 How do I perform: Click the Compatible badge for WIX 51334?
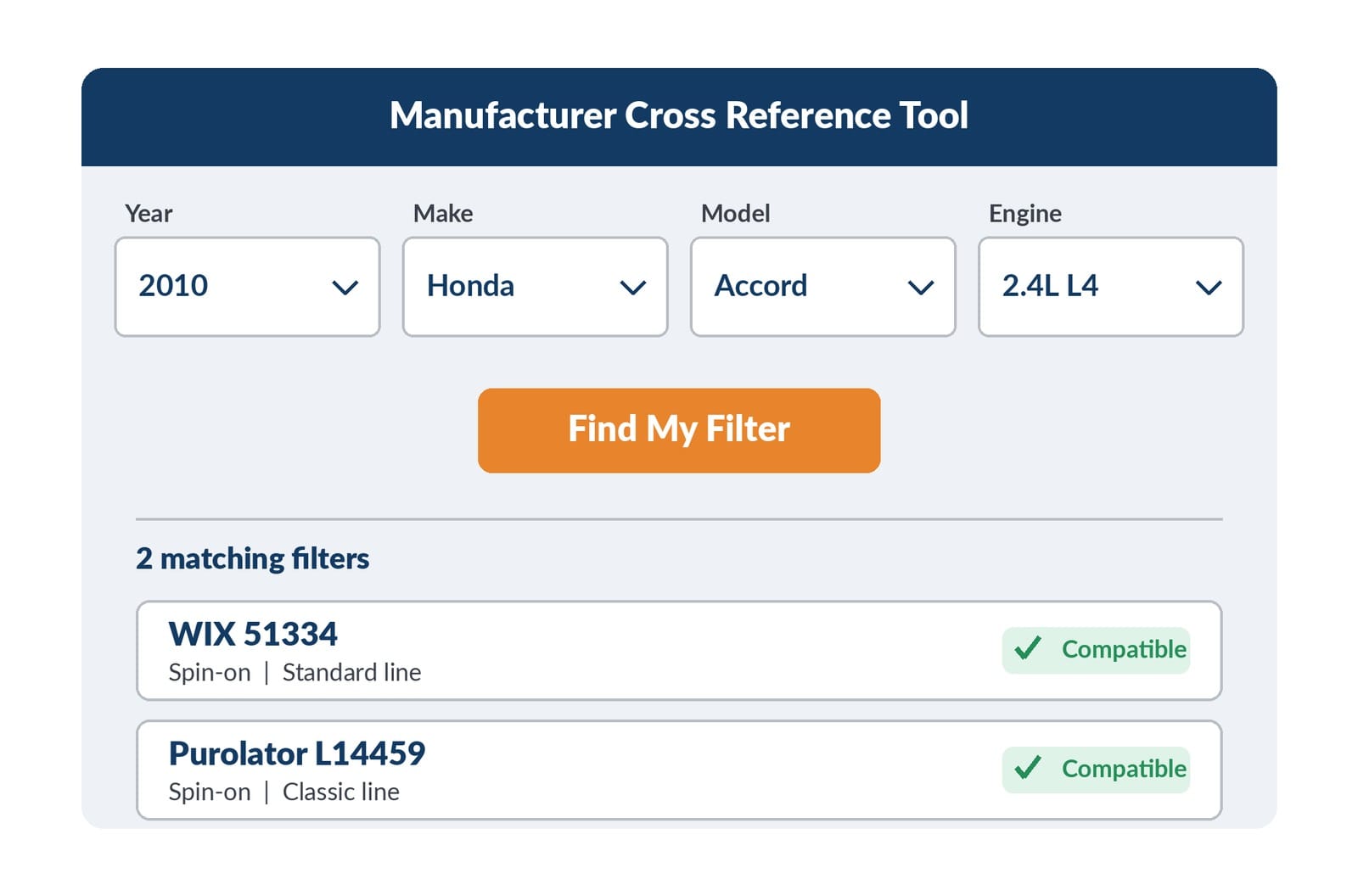pyautogui.click(x=1096, y=650)
